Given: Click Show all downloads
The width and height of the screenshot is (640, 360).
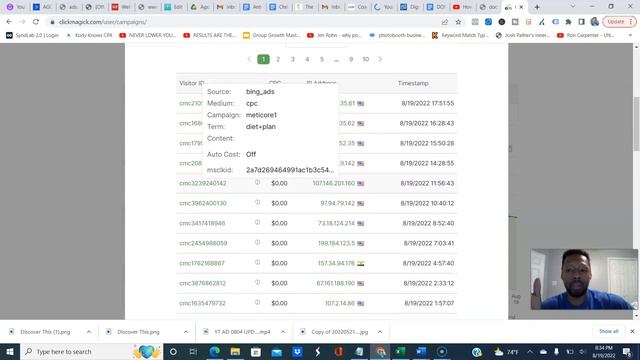Looking at the screenshot, I should 609,331.
